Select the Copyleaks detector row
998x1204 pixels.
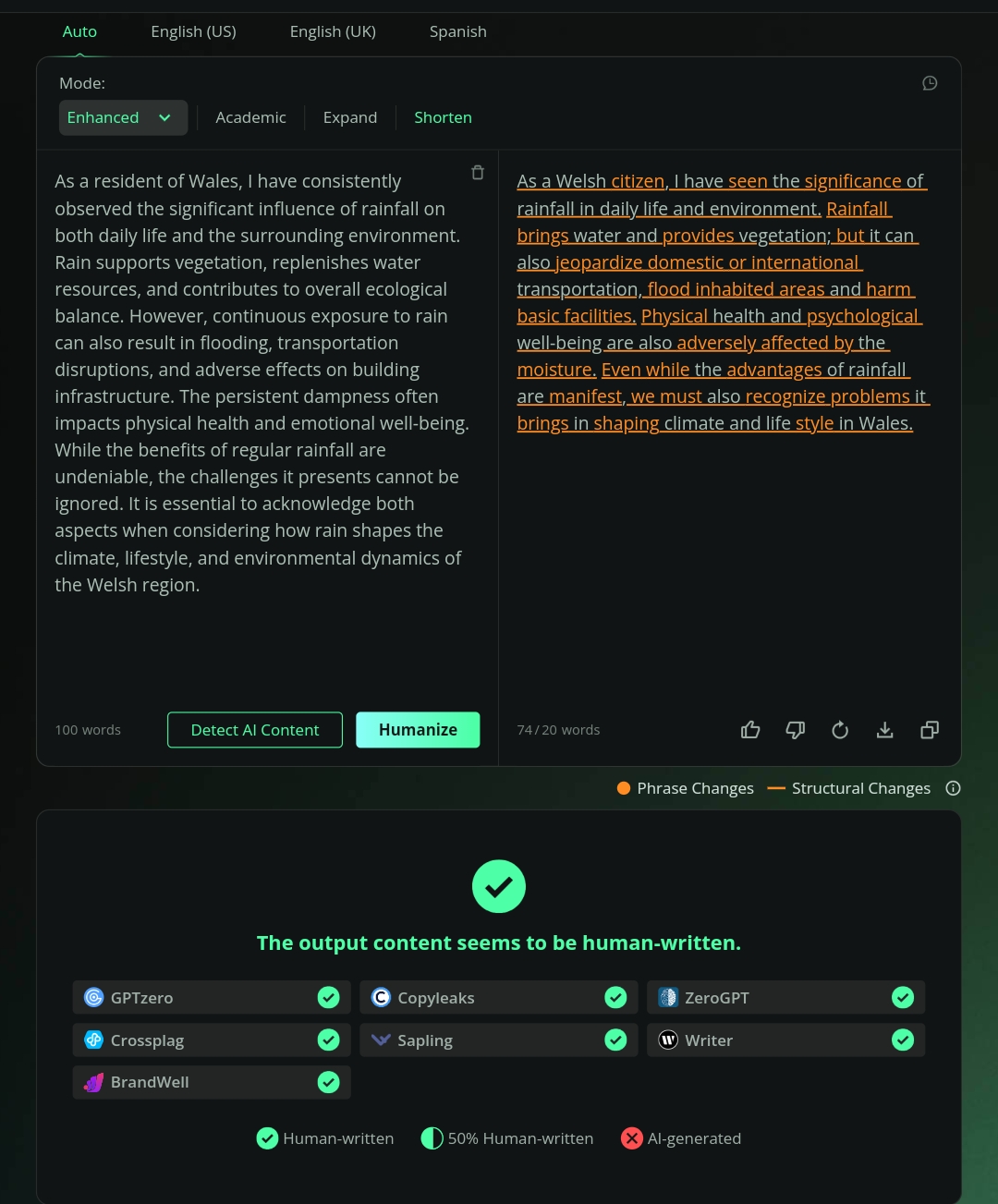click(x=499, y=998)
